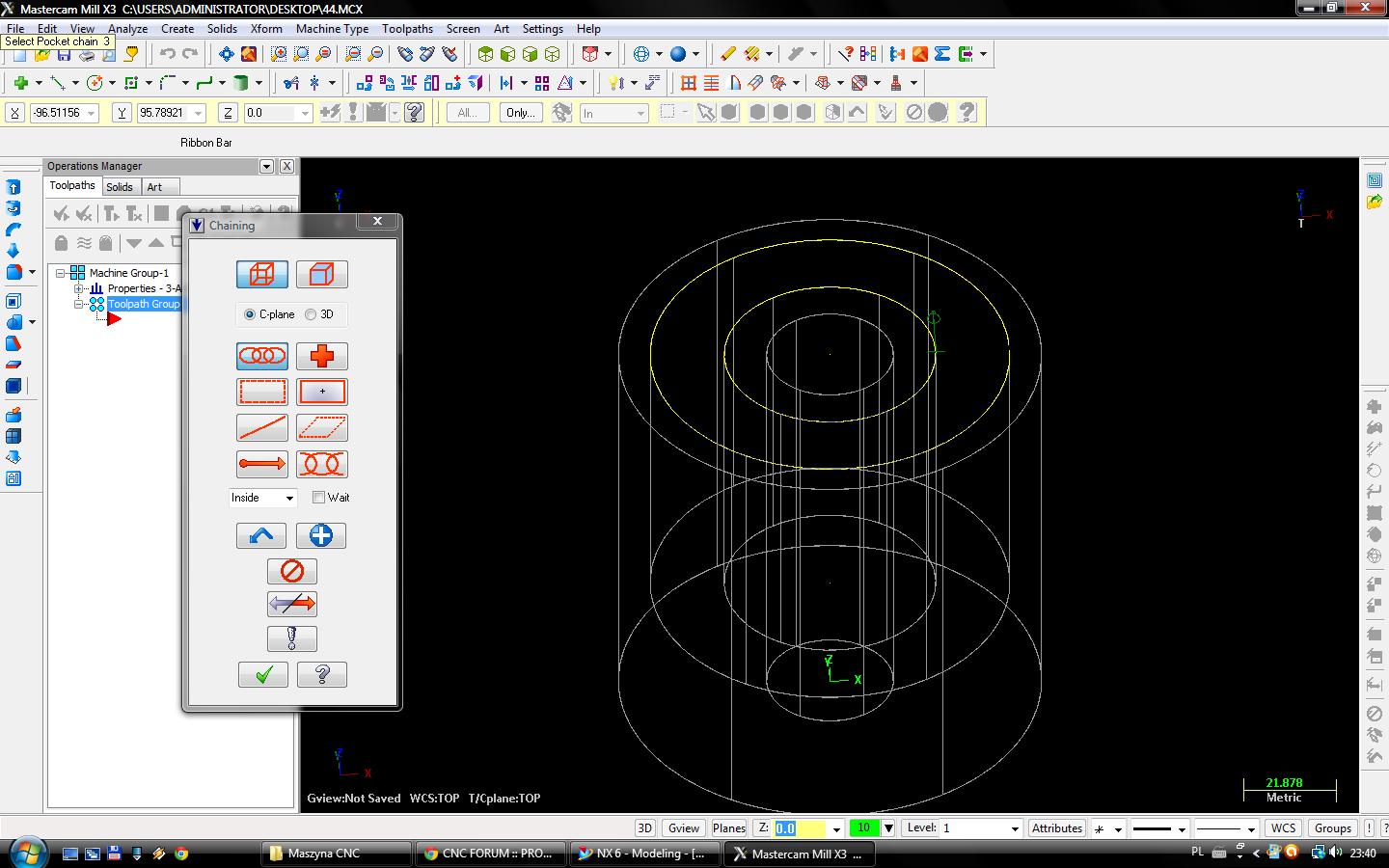The width and height of the screenshot is (1389, 868).
Task: Click the Save file icon
Action: (x=65, y=54)
